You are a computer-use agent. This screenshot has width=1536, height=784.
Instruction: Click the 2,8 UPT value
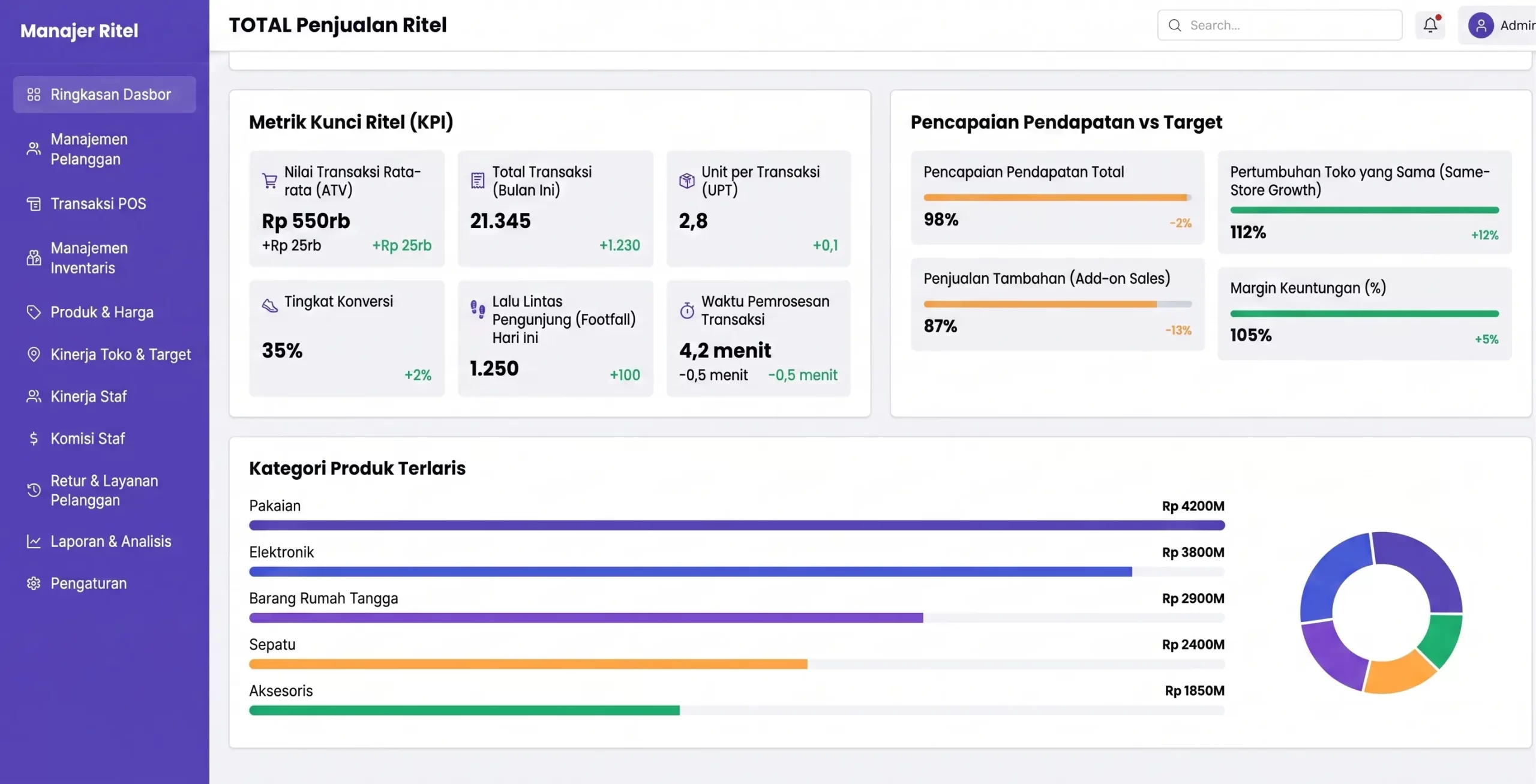(693, 221)
